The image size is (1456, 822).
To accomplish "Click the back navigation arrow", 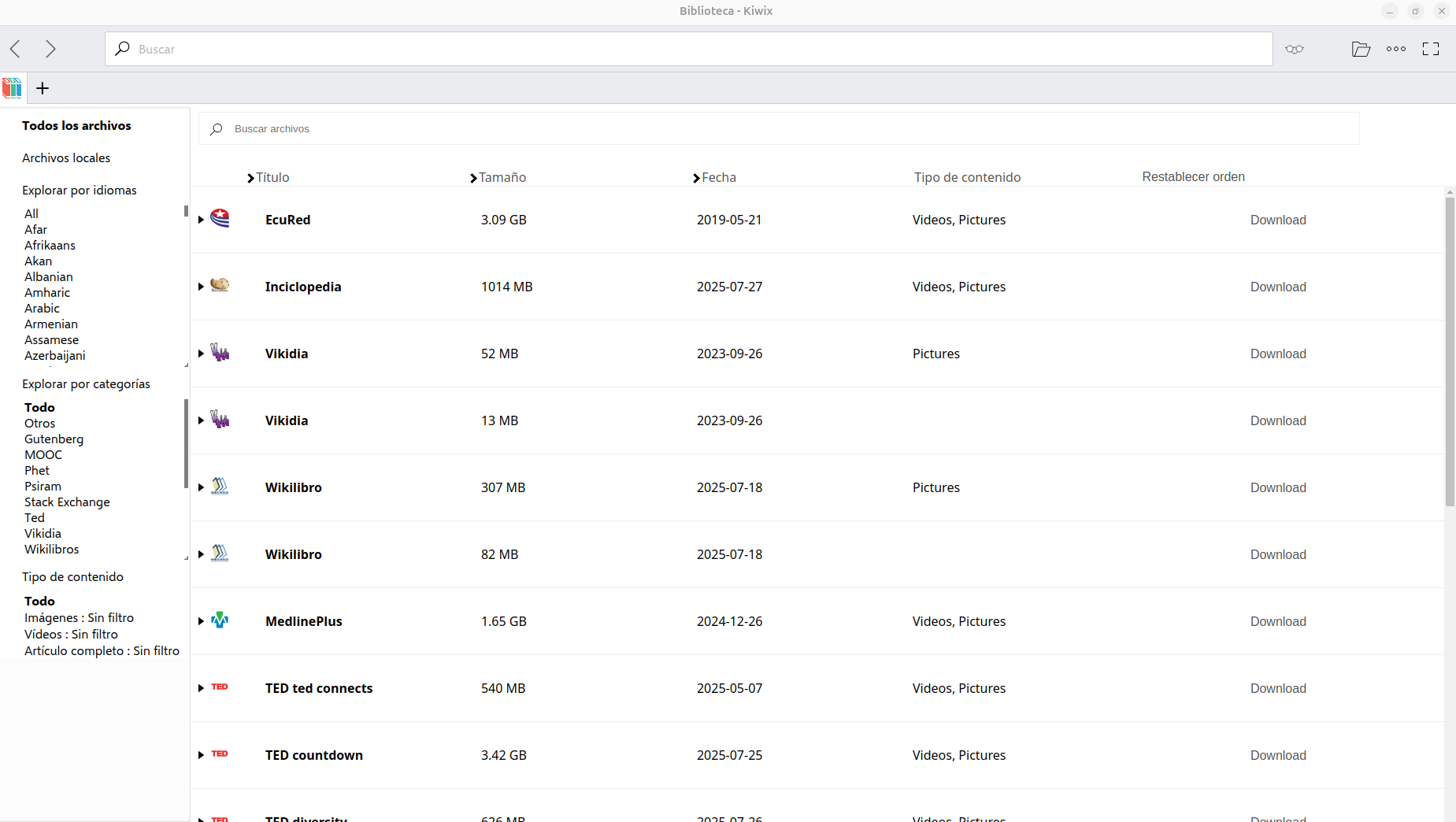I will (16, 49).
